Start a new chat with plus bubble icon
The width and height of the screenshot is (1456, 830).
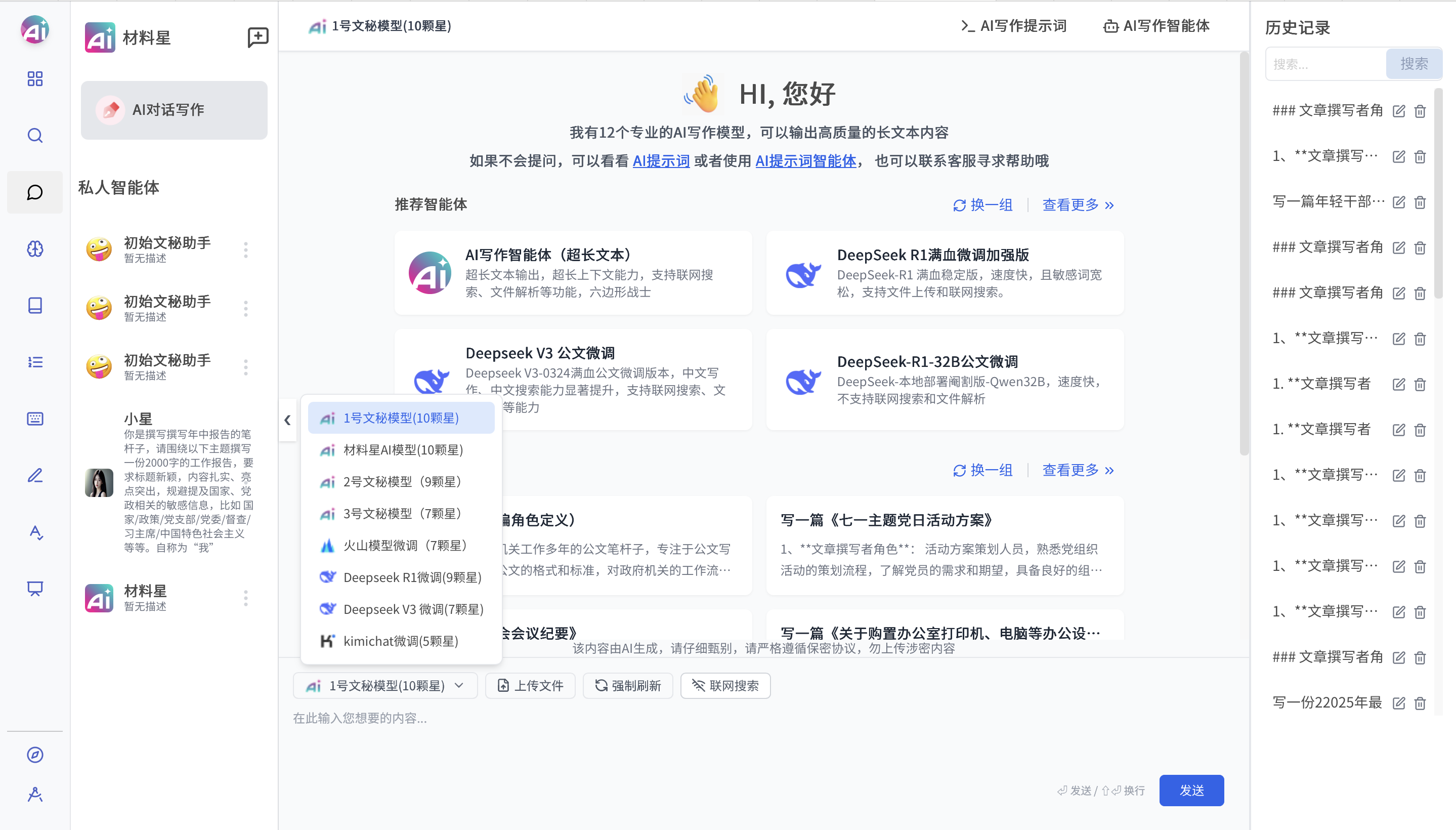(258, 37)
